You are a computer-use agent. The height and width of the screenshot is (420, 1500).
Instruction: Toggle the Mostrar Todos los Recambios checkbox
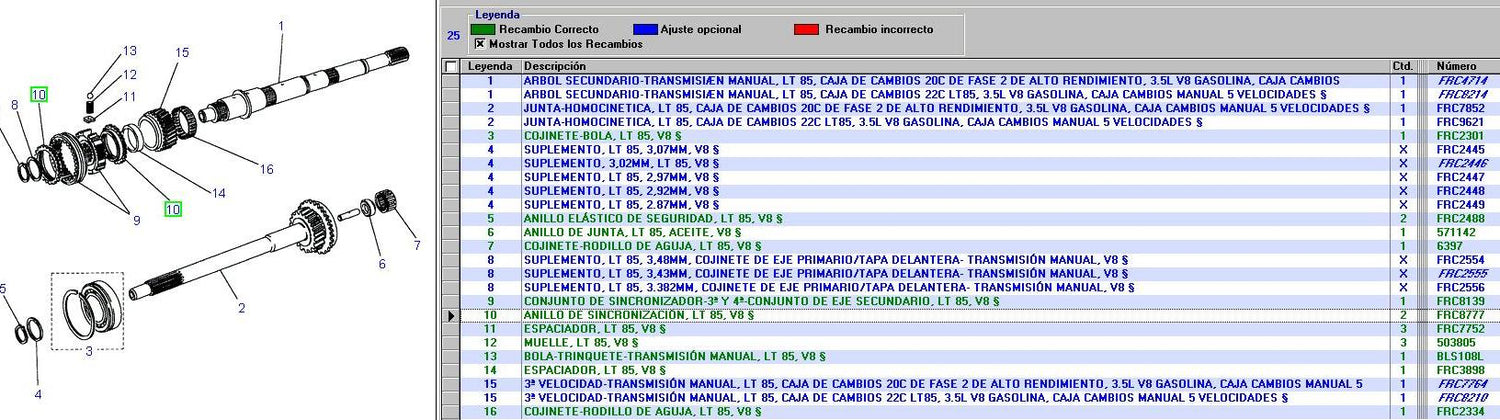[480, 44]
